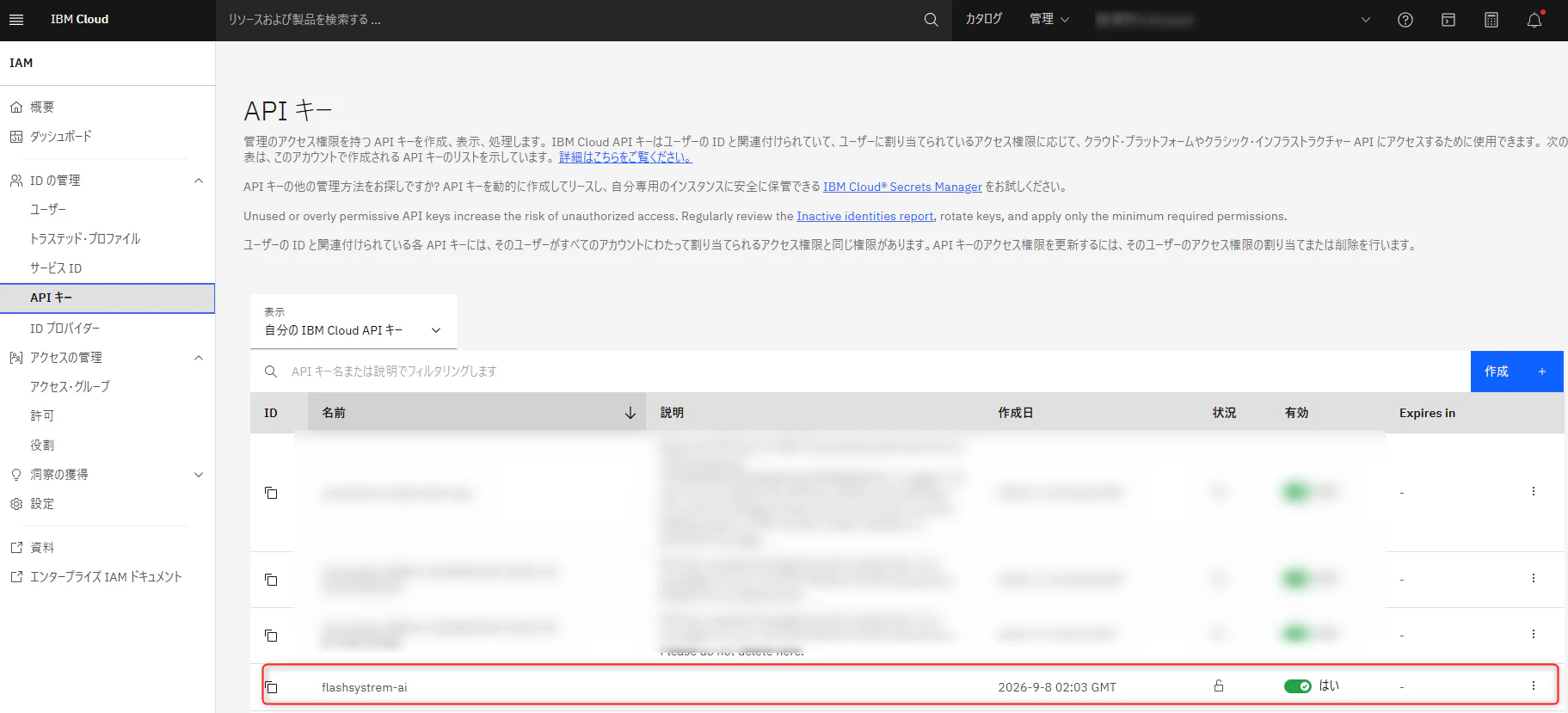The width and height of the screenshot is (1568, 713).
Task: Disable the flashsystem-ai key toggle
Action: [1298, 686]
